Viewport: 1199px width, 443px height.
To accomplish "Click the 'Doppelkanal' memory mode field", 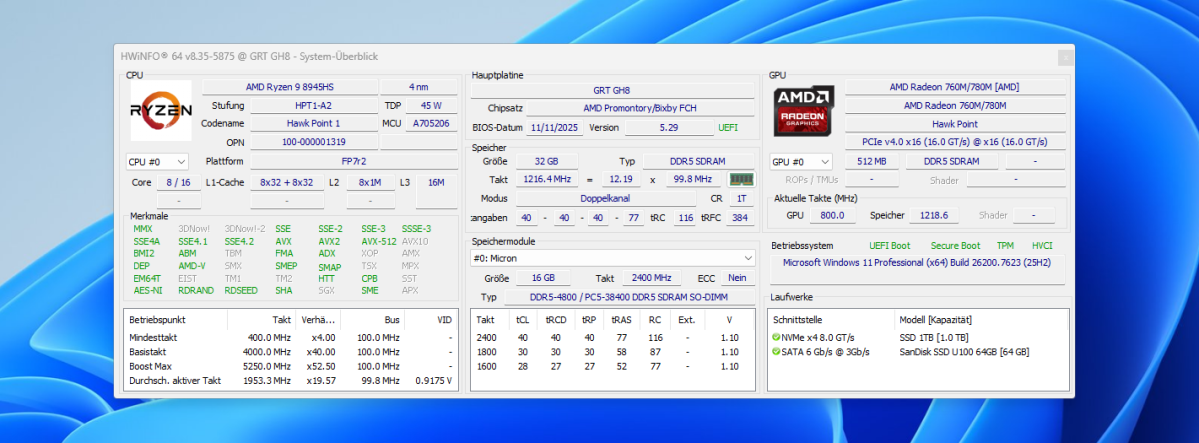I will pyautogui.click(x=606, y=198).
